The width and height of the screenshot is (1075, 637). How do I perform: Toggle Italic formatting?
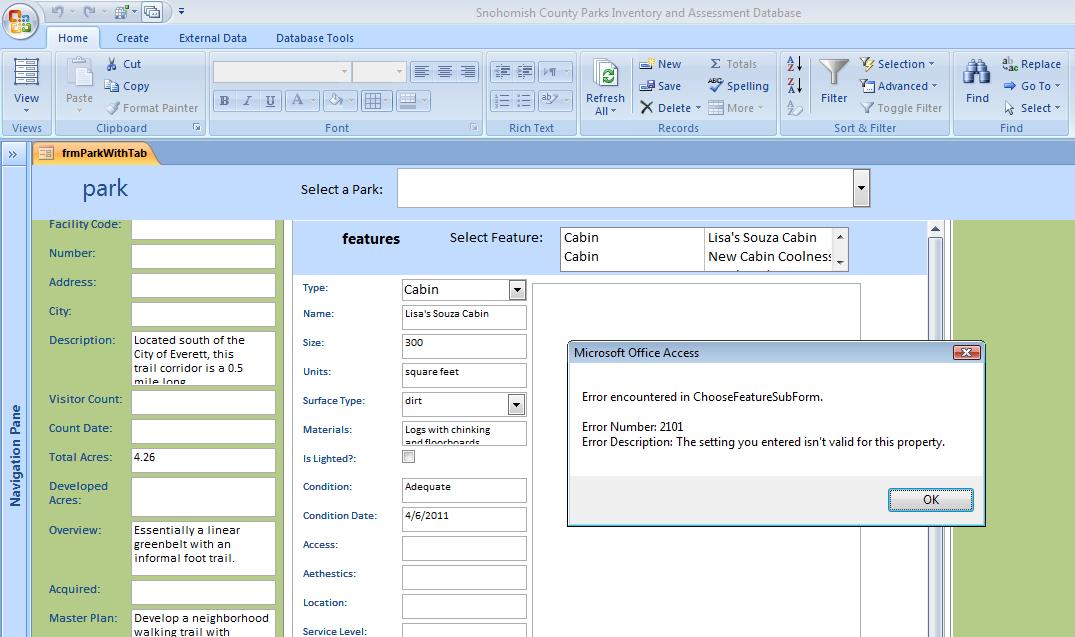247,101
